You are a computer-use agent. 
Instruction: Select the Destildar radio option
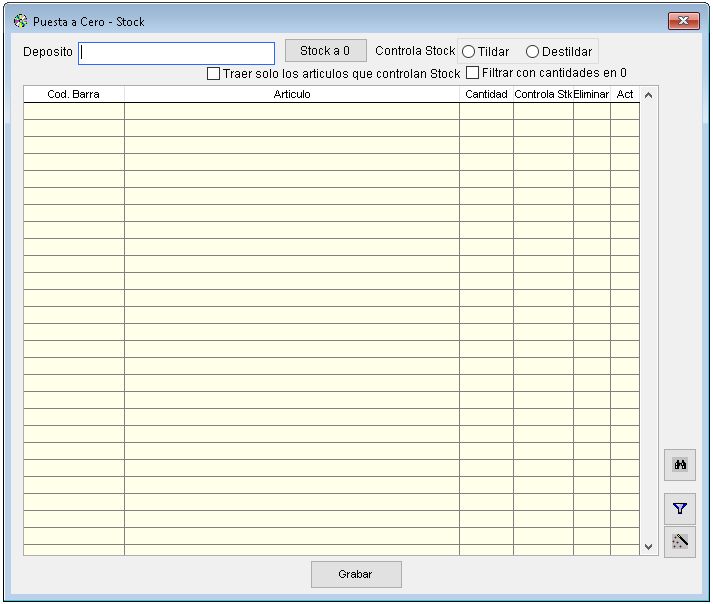pyautogui.click(x=532, y=52)
